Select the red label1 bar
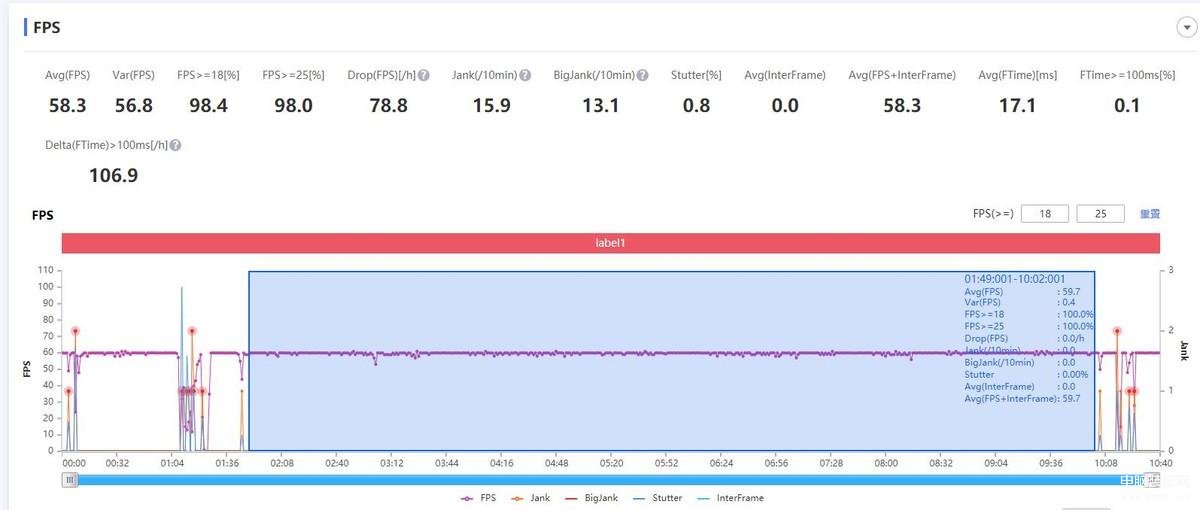Viewport: 1200px width, 510px height. [610, 243]
